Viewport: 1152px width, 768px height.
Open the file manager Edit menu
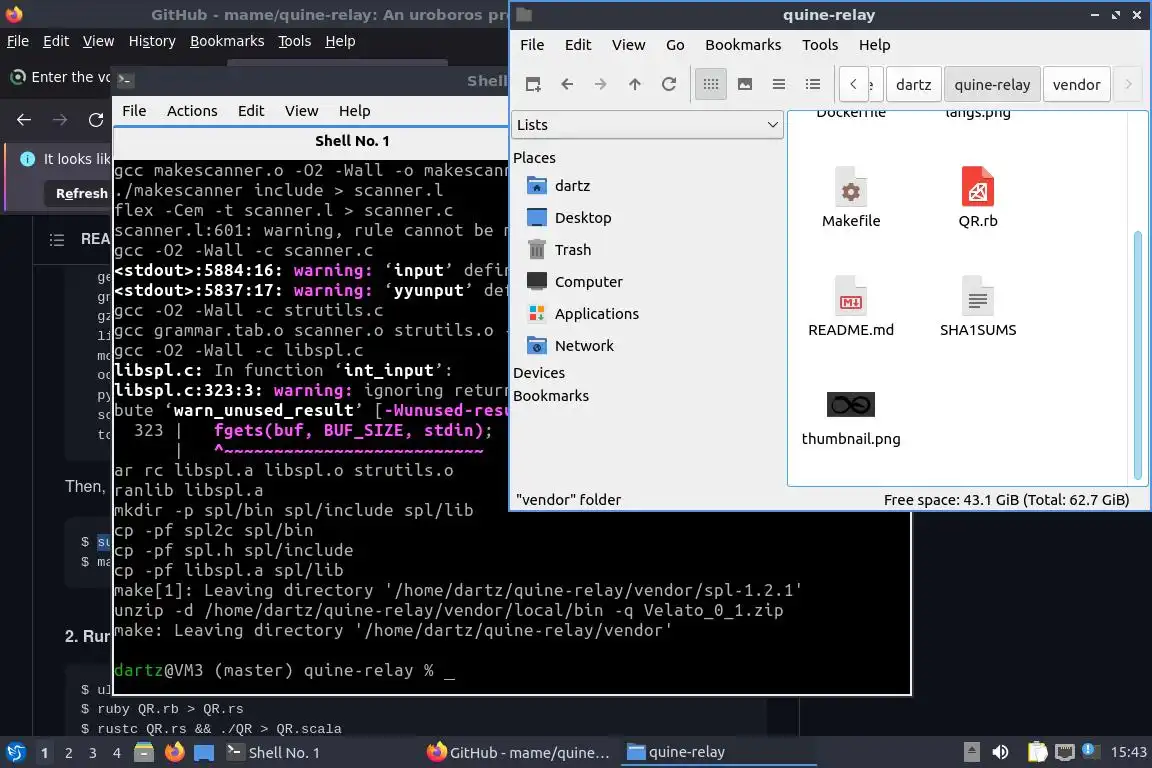point(577,45)
